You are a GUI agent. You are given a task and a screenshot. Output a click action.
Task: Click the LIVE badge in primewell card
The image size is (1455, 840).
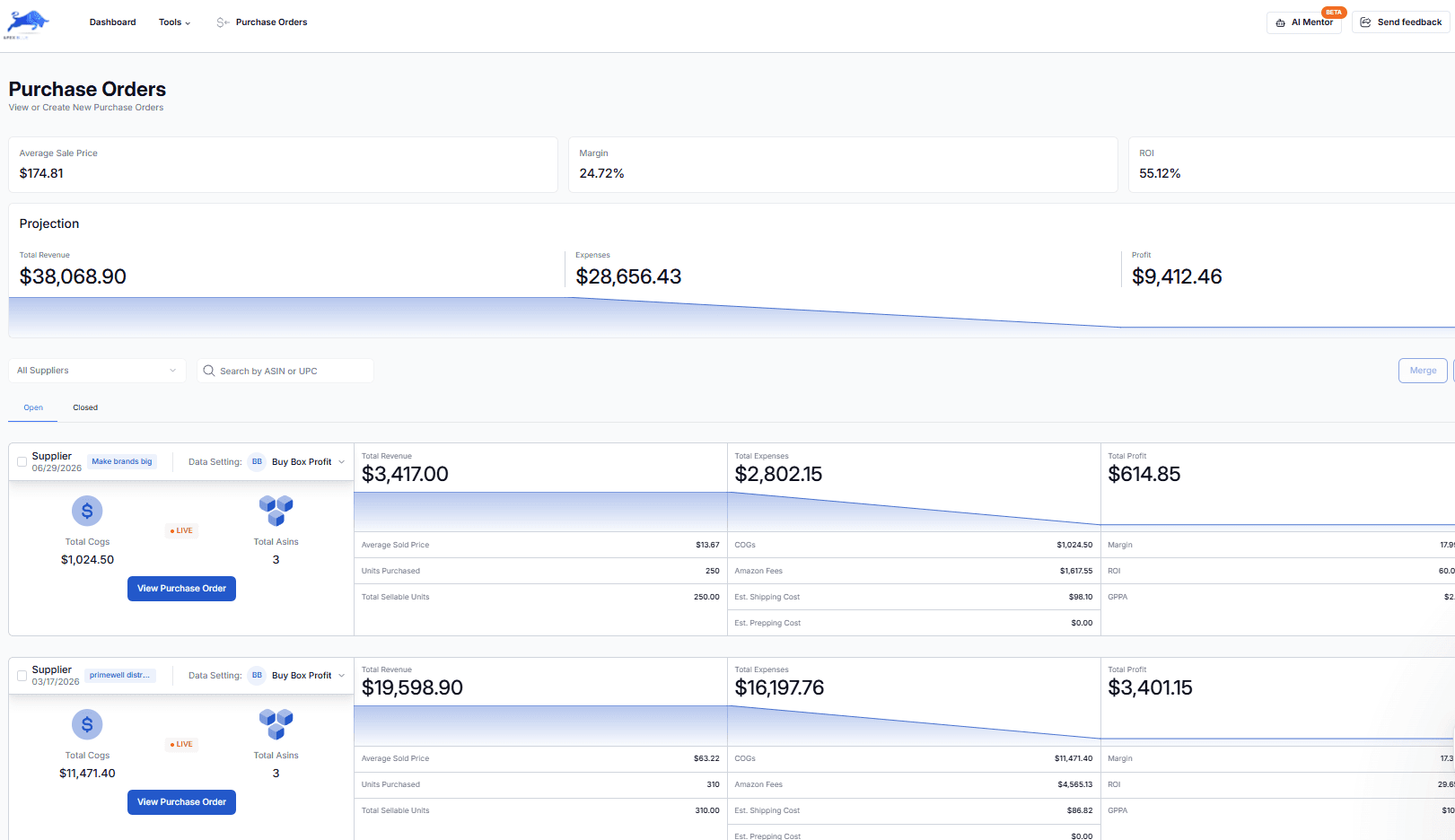click(181, 745)
